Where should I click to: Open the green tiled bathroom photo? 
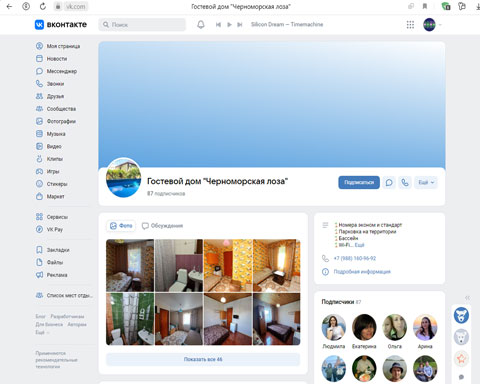click(x=130, y=319)
